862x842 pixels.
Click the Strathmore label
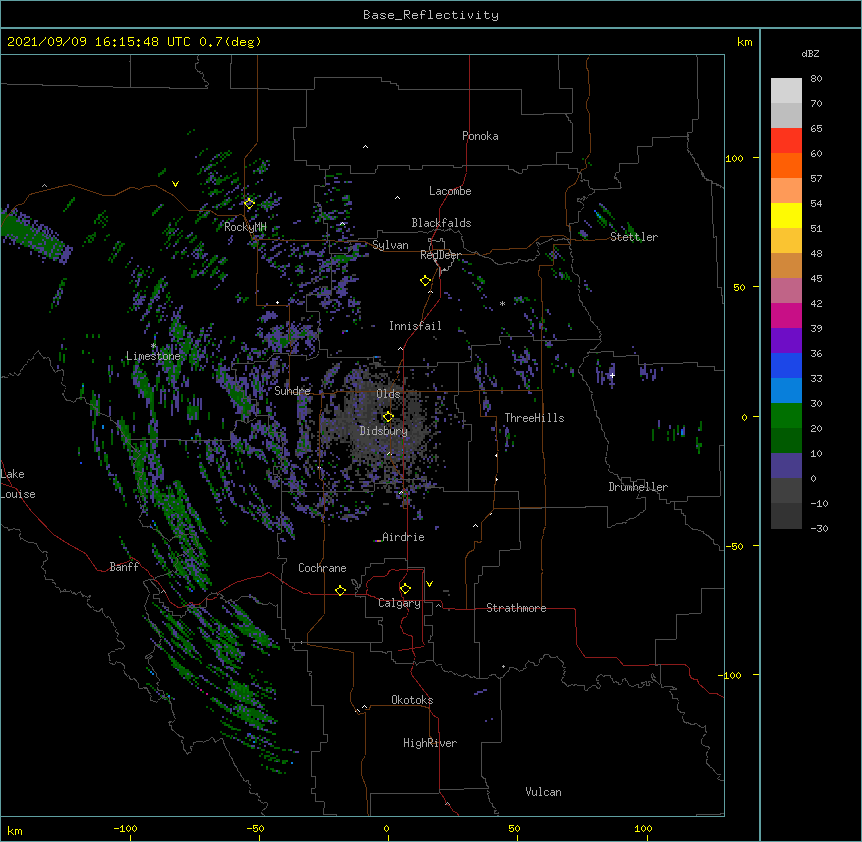516,608
